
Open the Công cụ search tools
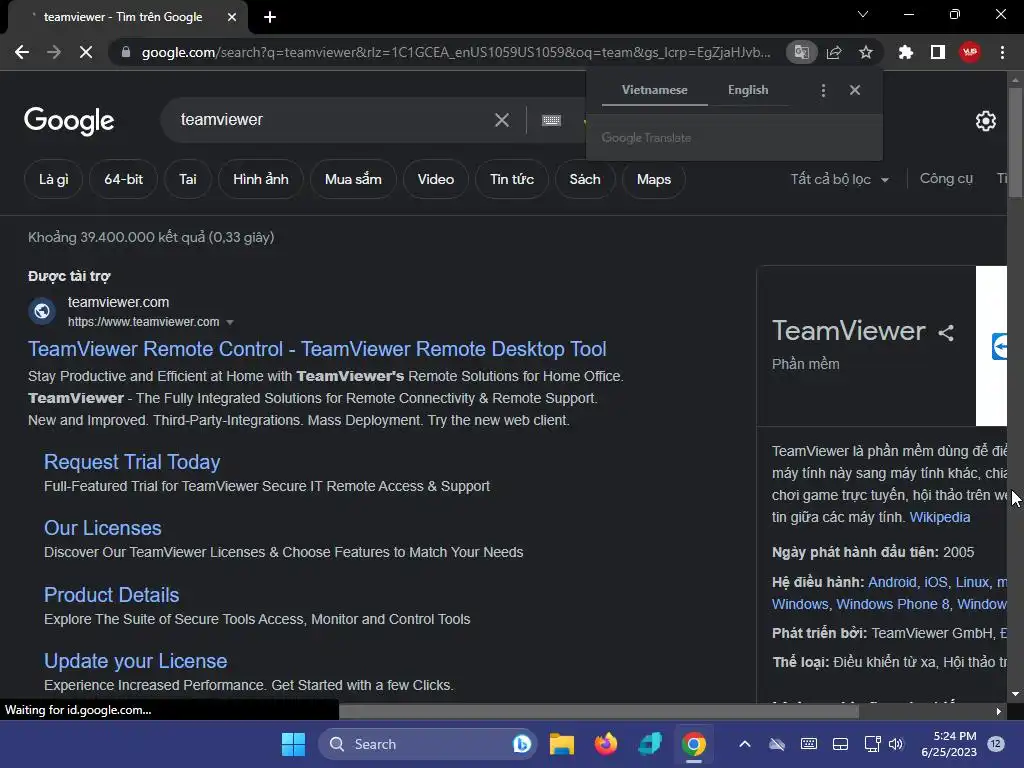click(946, 178)
